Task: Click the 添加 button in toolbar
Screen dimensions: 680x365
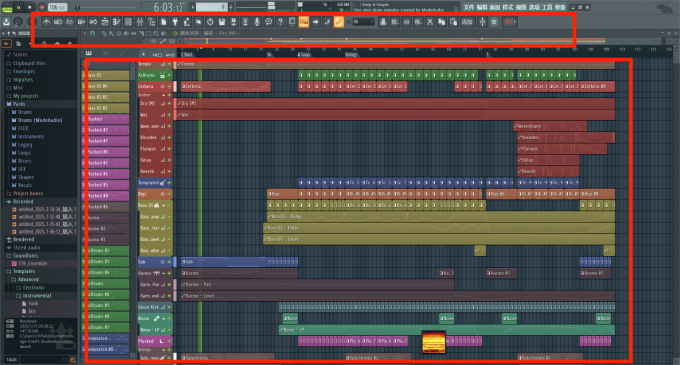Action: click(467, 22)
